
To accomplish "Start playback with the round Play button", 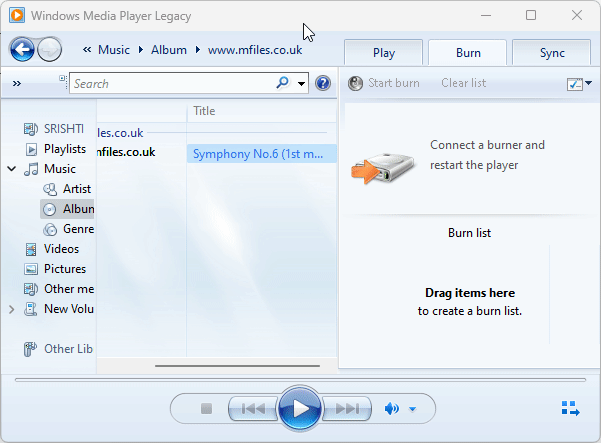I will 300,409.
